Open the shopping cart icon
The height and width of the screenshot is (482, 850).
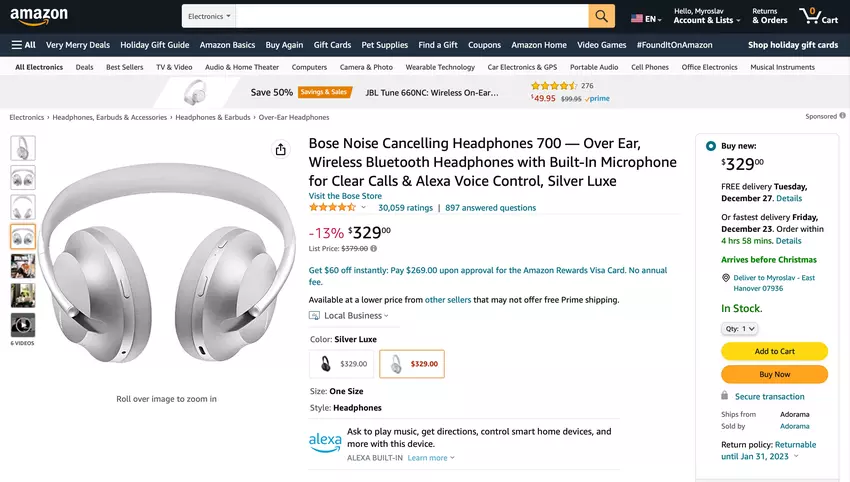coord(817,16)
